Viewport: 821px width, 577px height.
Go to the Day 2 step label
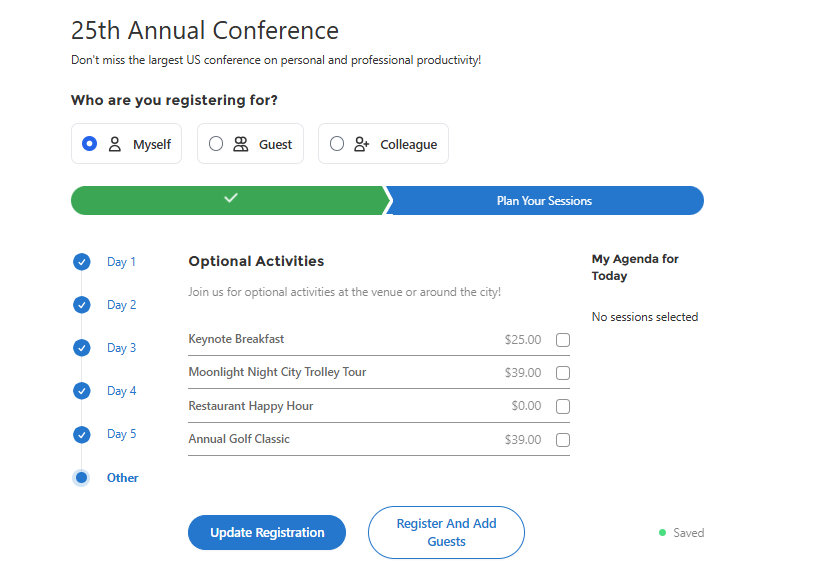coord(121,305)
